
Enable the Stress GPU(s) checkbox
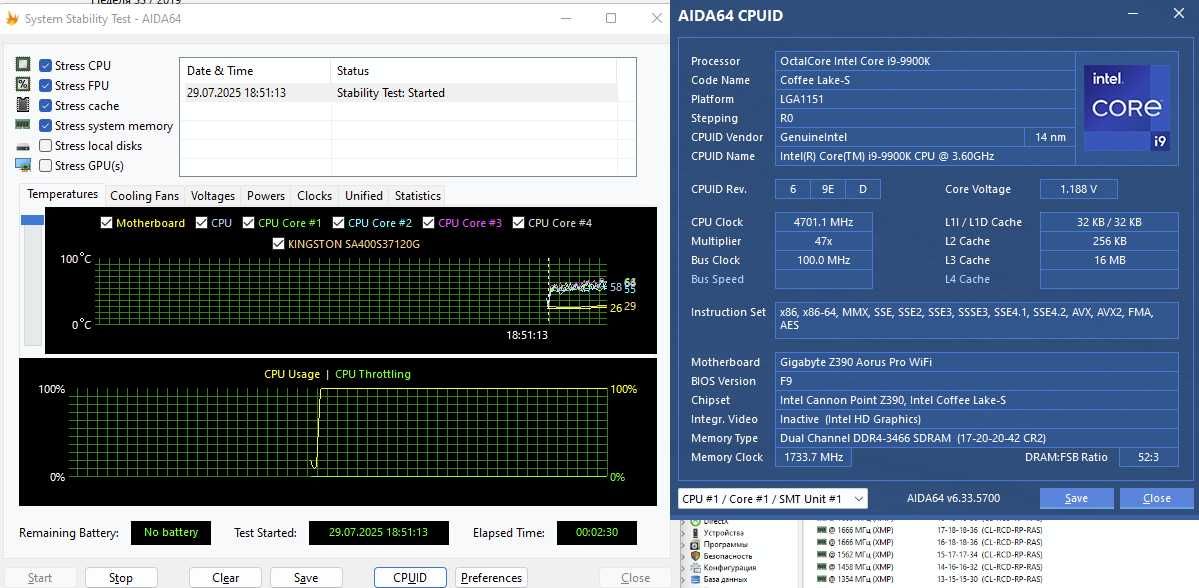(45, 165)
